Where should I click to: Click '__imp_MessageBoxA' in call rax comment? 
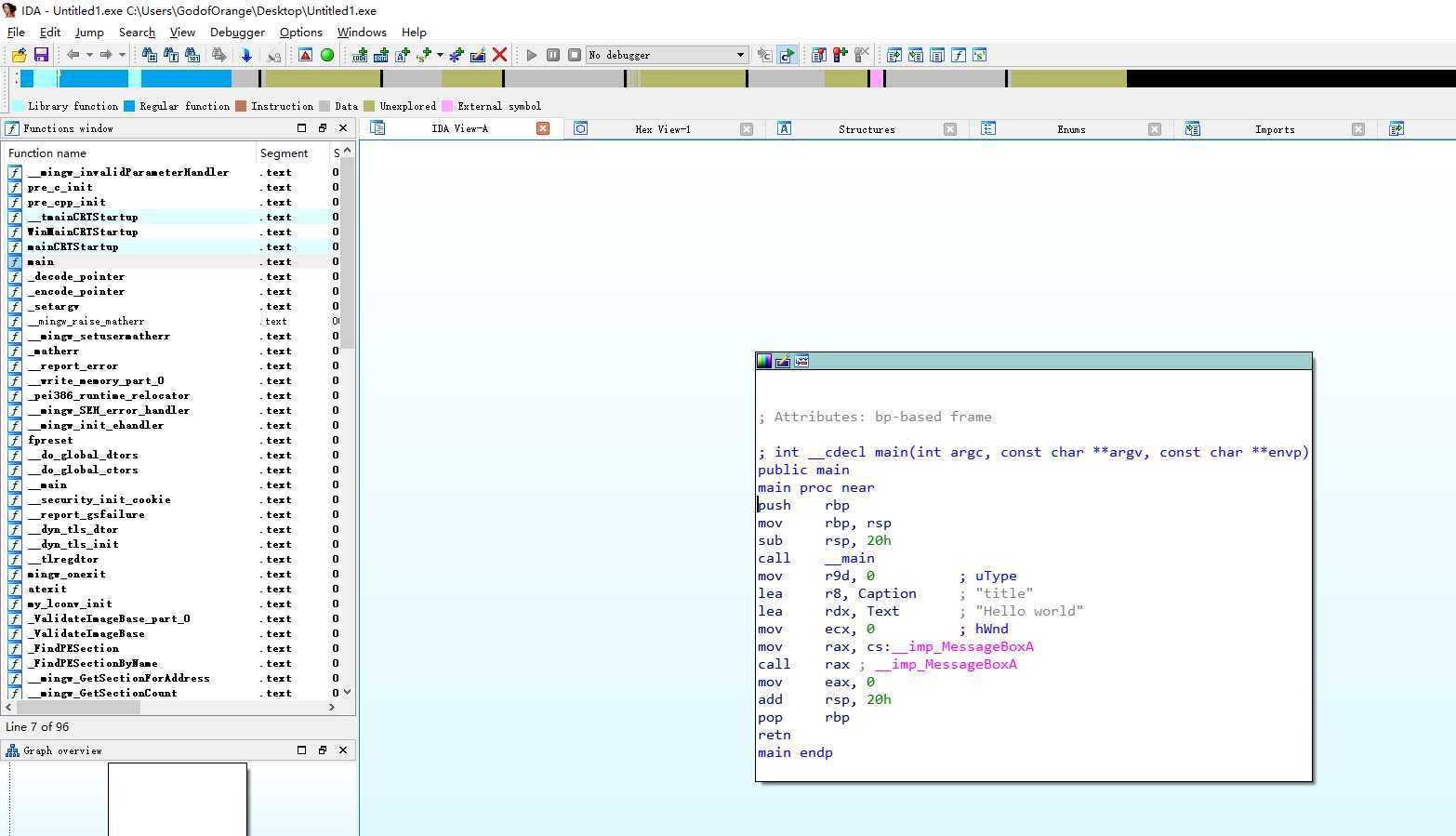[x=946, y=664]
